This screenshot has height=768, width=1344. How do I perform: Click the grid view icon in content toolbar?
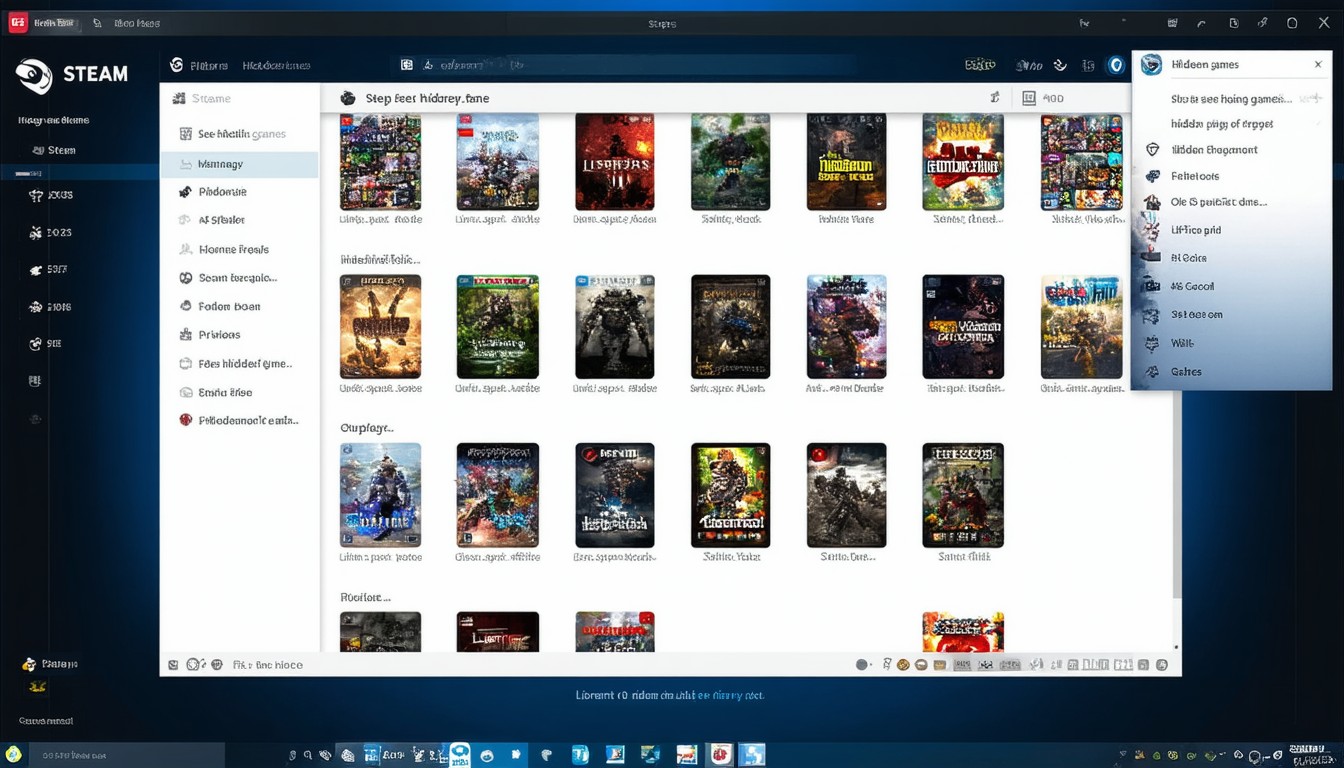pos(1029,98)
